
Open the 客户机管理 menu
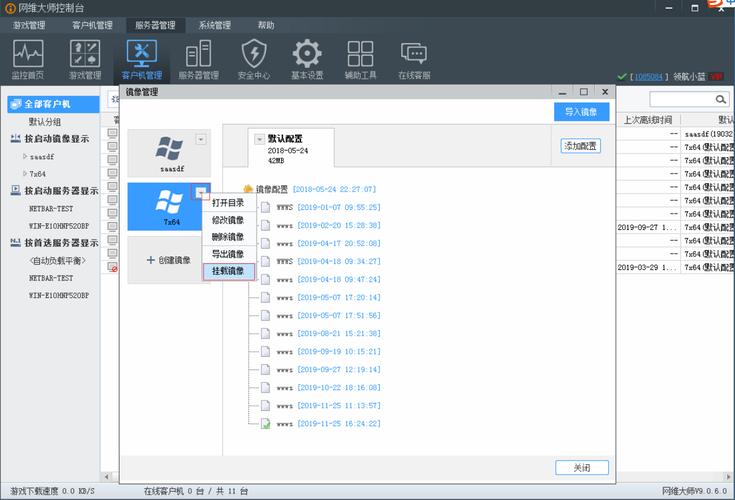(92, 25)
